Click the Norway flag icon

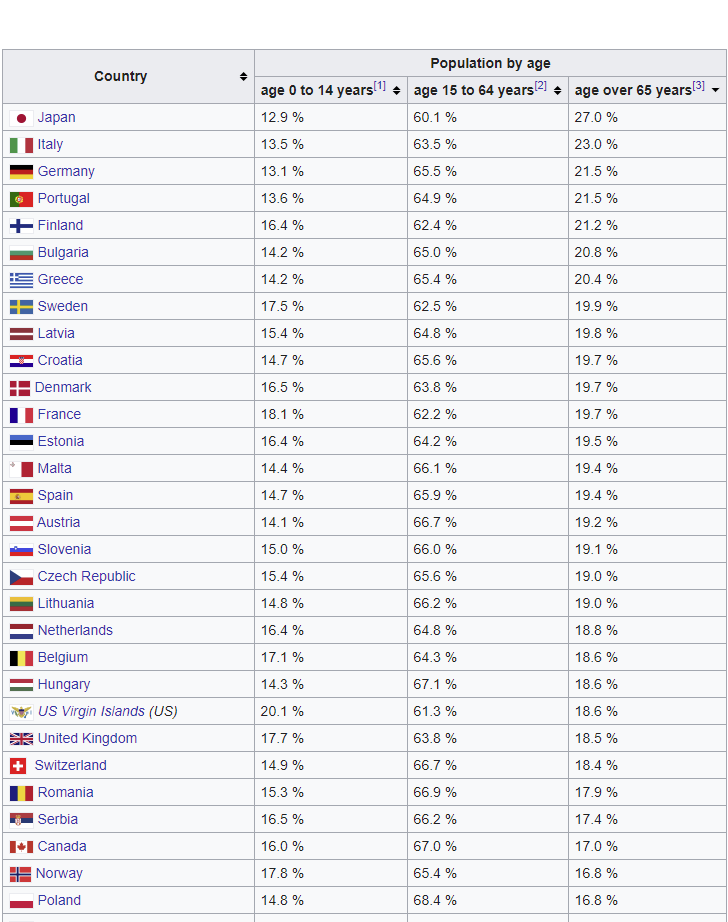[x=20, y=874]
